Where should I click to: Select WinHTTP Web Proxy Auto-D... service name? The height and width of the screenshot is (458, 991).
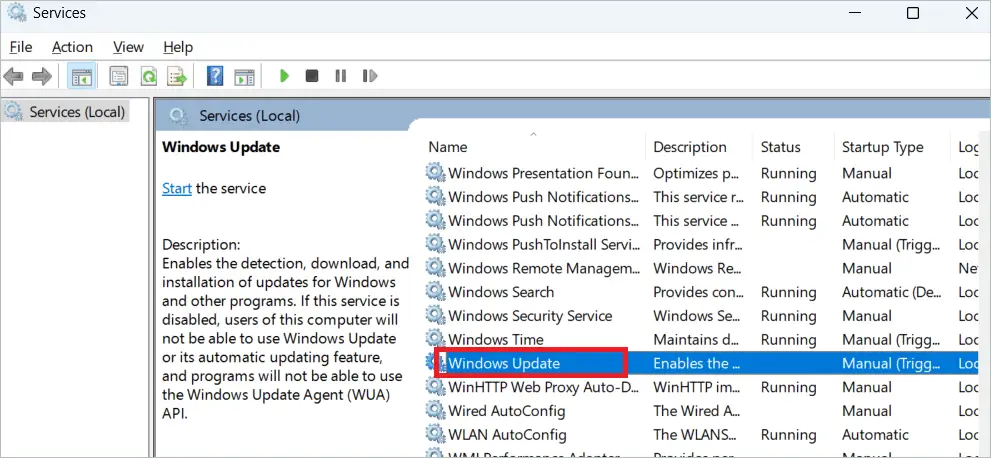point(544,387)
